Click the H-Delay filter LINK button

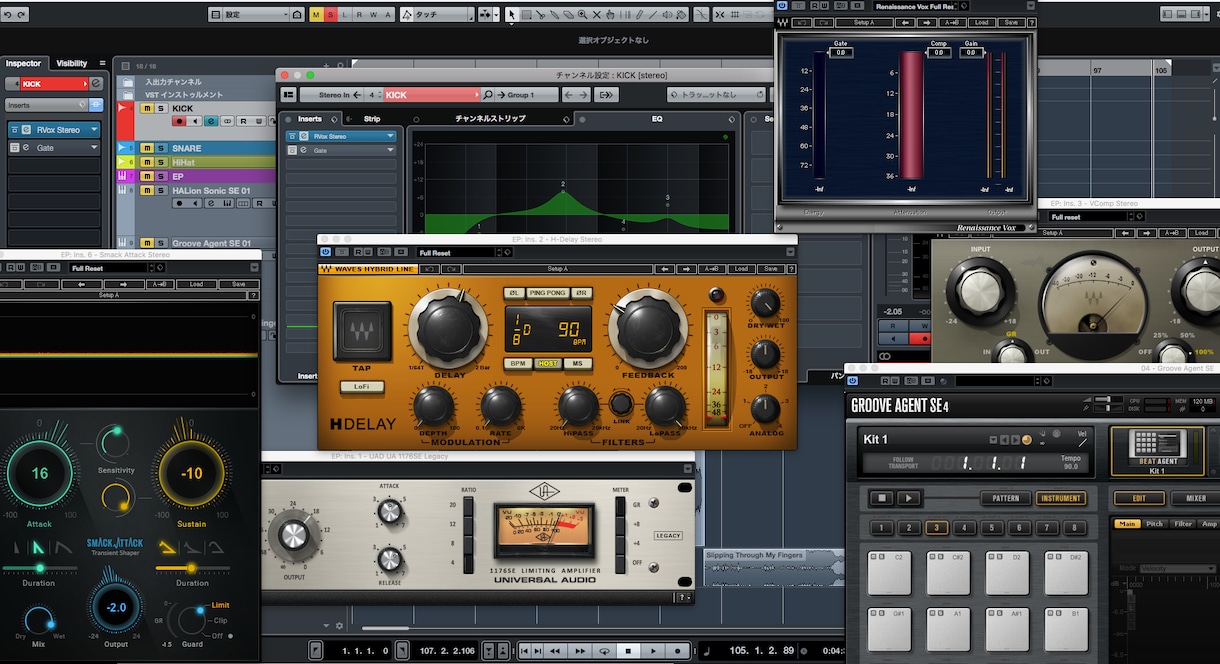pyautogui.click(x=621, y=404)
